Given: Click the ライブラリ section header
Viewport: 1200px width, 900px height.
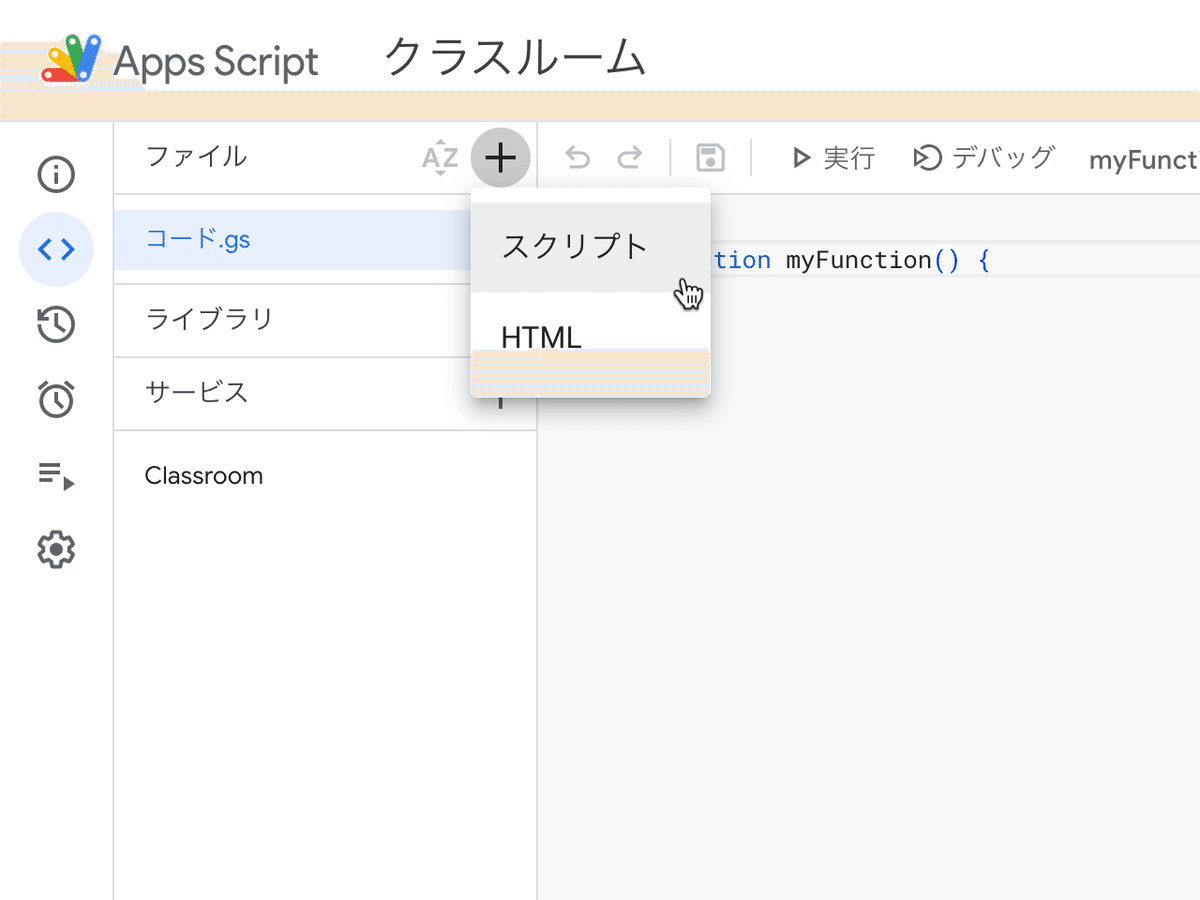Looking at the screenshot, I should (x=209, y=319).
